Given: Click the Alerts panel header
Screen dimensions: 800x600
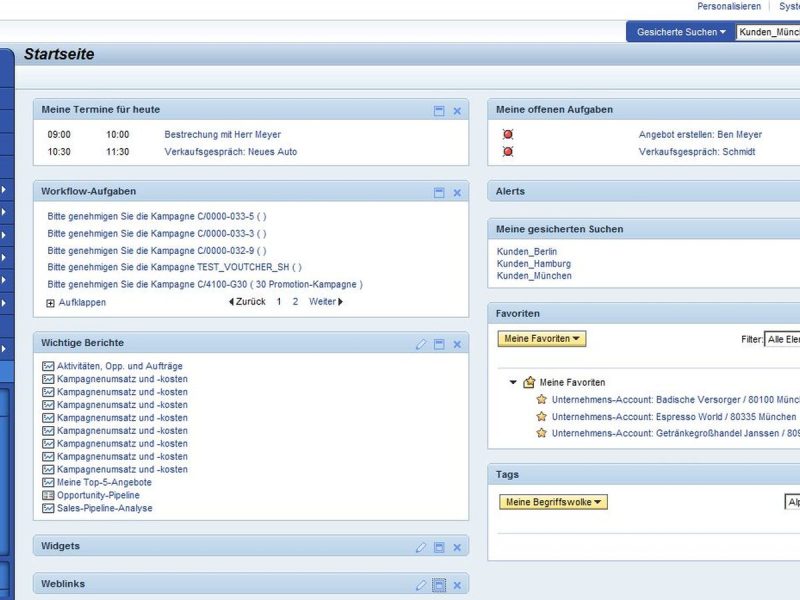Looking at the screenshot, I should click(x=644, y=192).
